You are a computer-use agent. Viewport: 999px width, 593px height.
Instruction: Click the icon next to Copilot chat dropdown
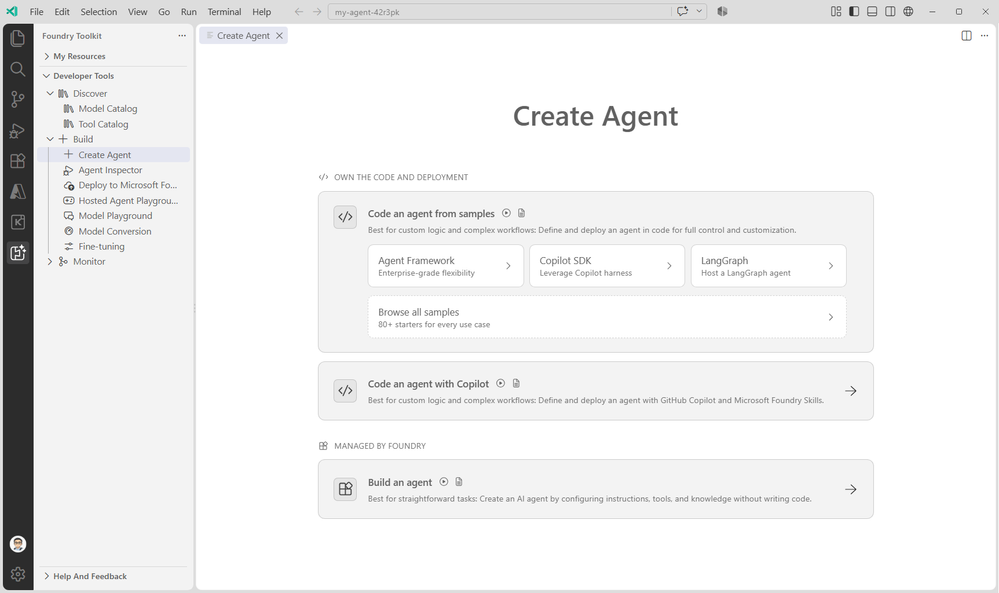[722, 11]
